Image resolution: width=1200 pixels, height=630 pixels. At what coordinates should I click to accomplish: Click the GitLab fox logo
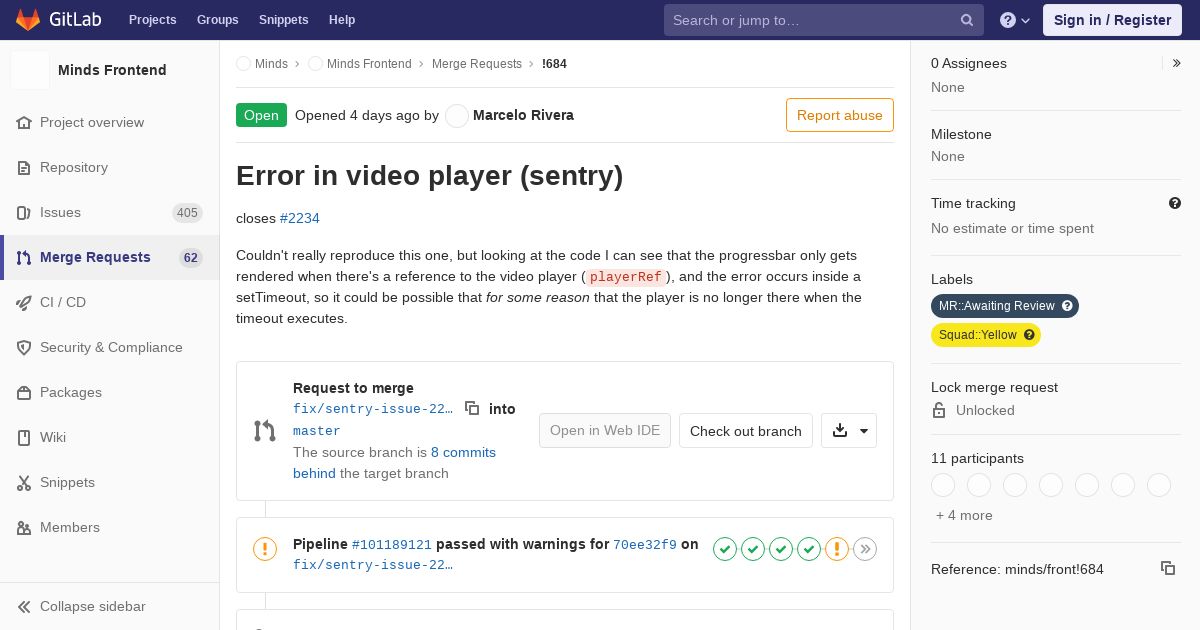coord(27,19)
